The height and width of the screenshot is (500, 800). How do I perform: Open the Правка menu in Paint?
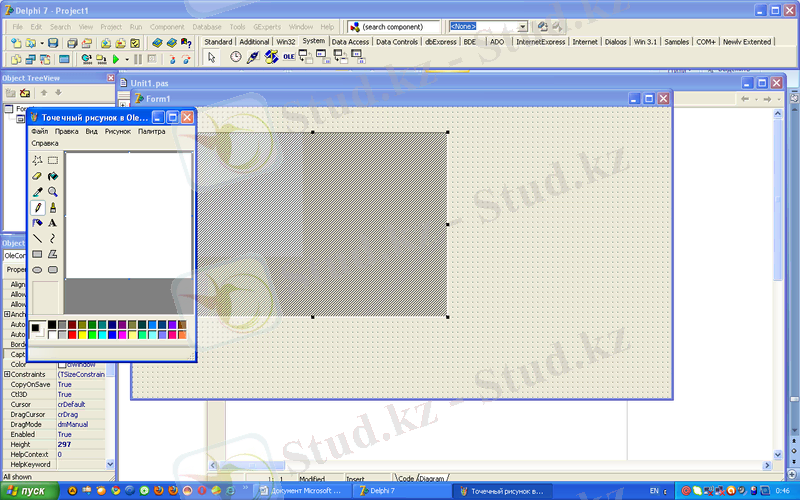point(66,131)
